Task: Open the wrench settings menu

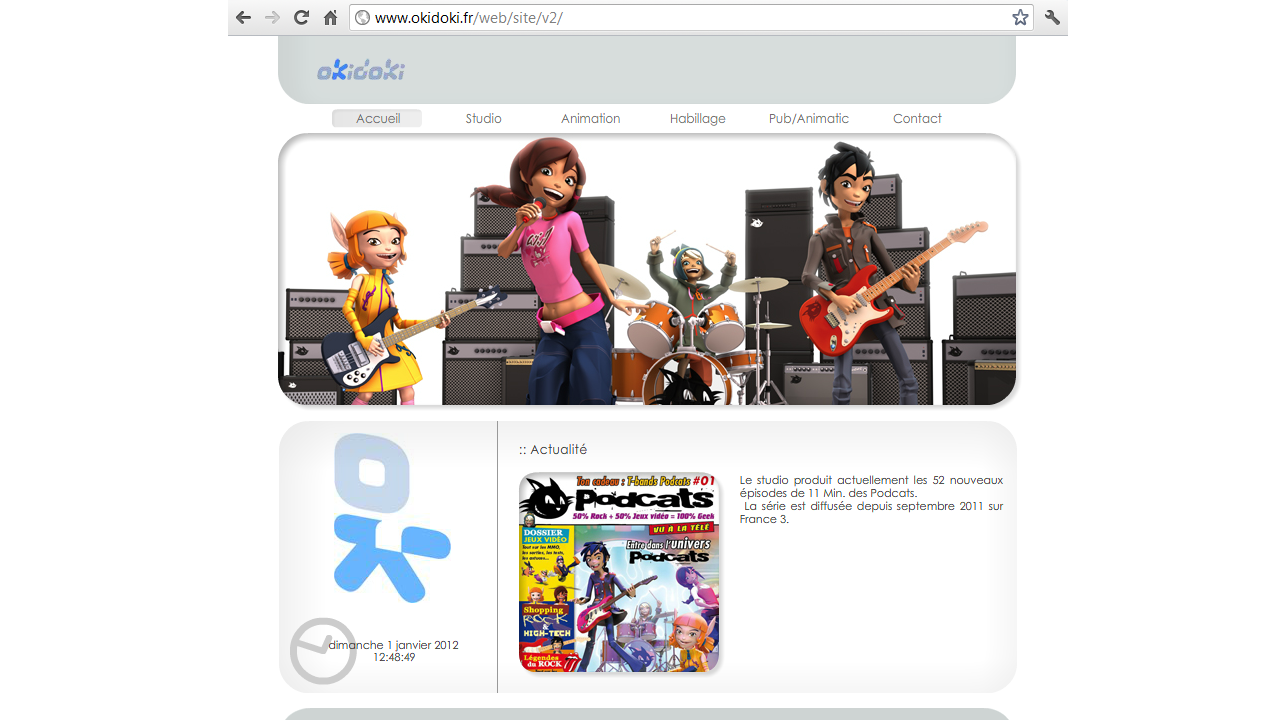Action: [x=1052, y=17]
